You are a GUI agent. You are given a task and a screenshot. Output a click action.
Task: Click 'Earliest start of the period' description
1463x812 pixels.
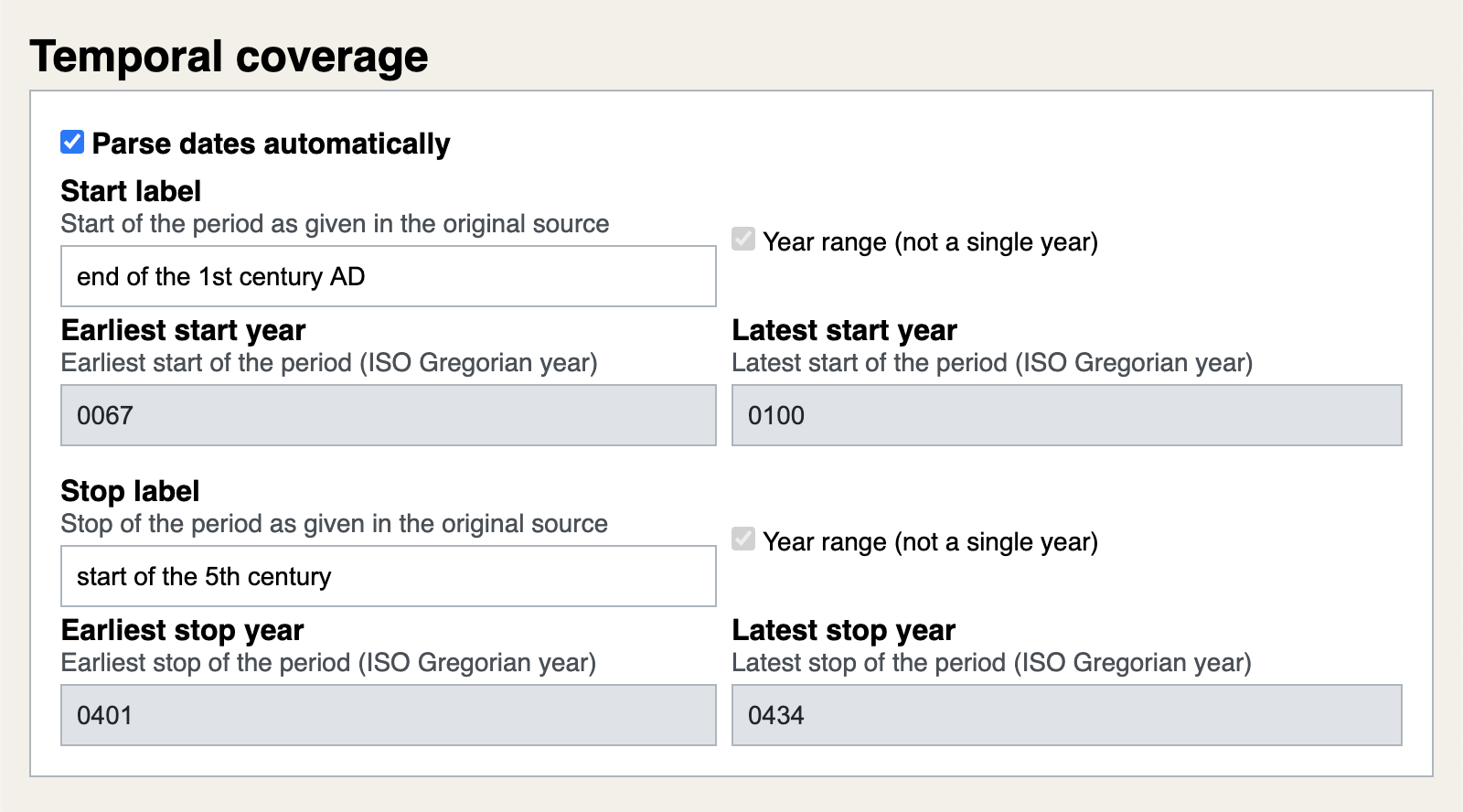coord(329,363)
